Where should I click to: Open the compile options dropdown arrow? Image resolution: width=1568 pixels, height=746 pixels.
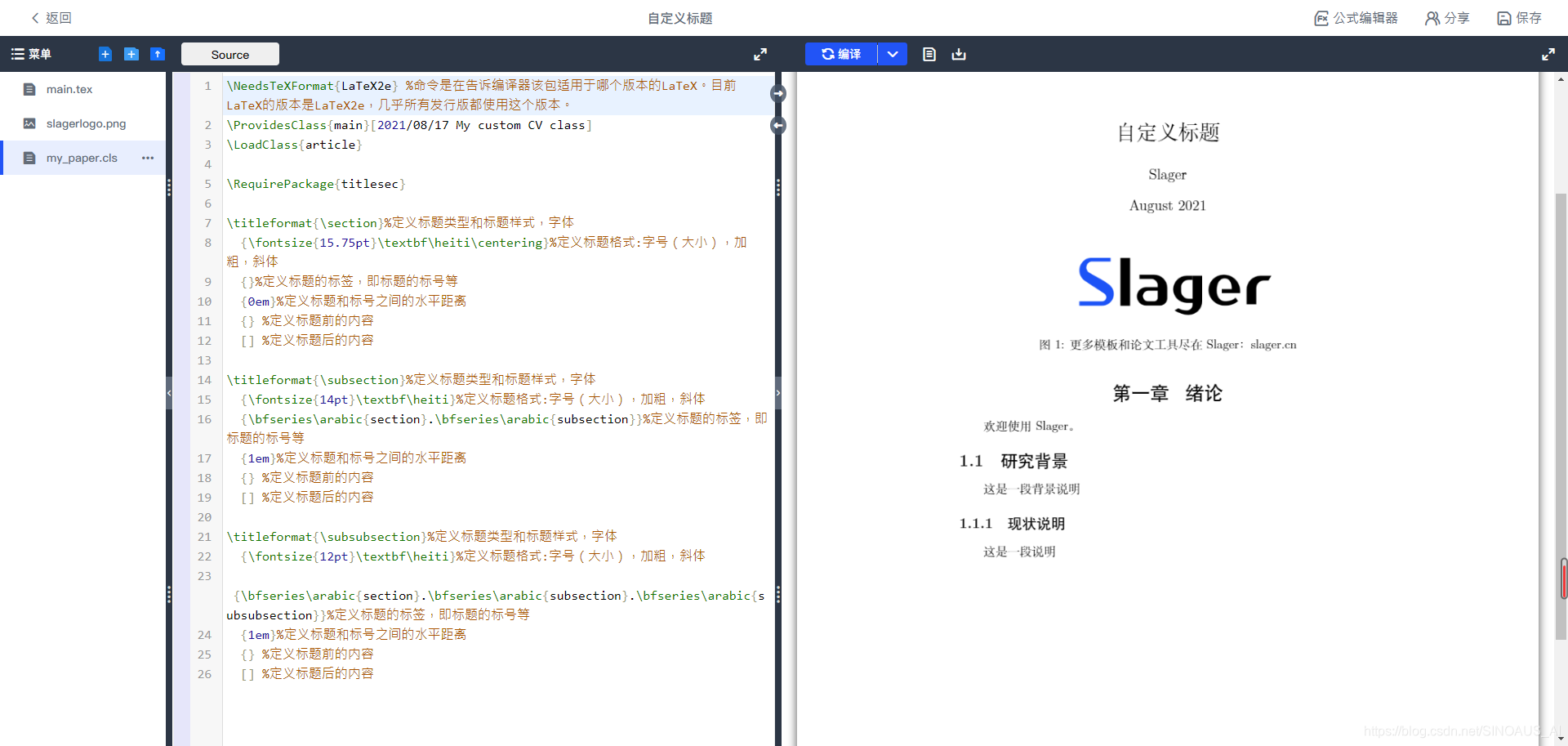point(893,54)
